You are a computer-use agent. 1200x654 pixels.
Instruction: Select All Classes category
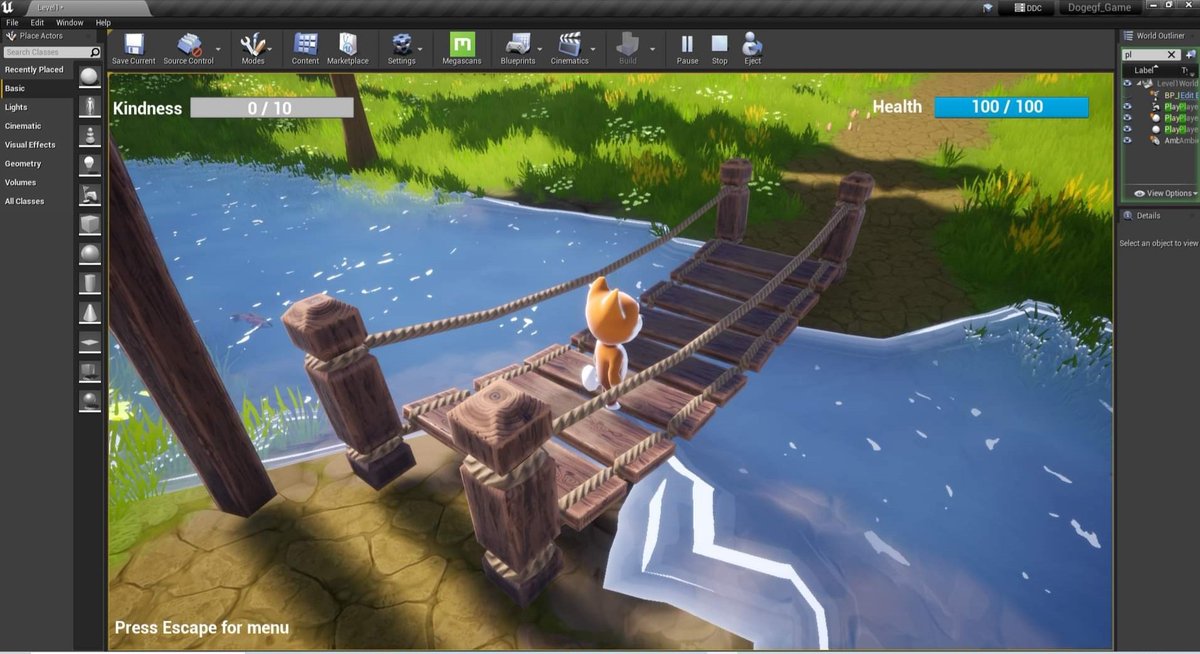pyautogui.click(x=37, y=201)
